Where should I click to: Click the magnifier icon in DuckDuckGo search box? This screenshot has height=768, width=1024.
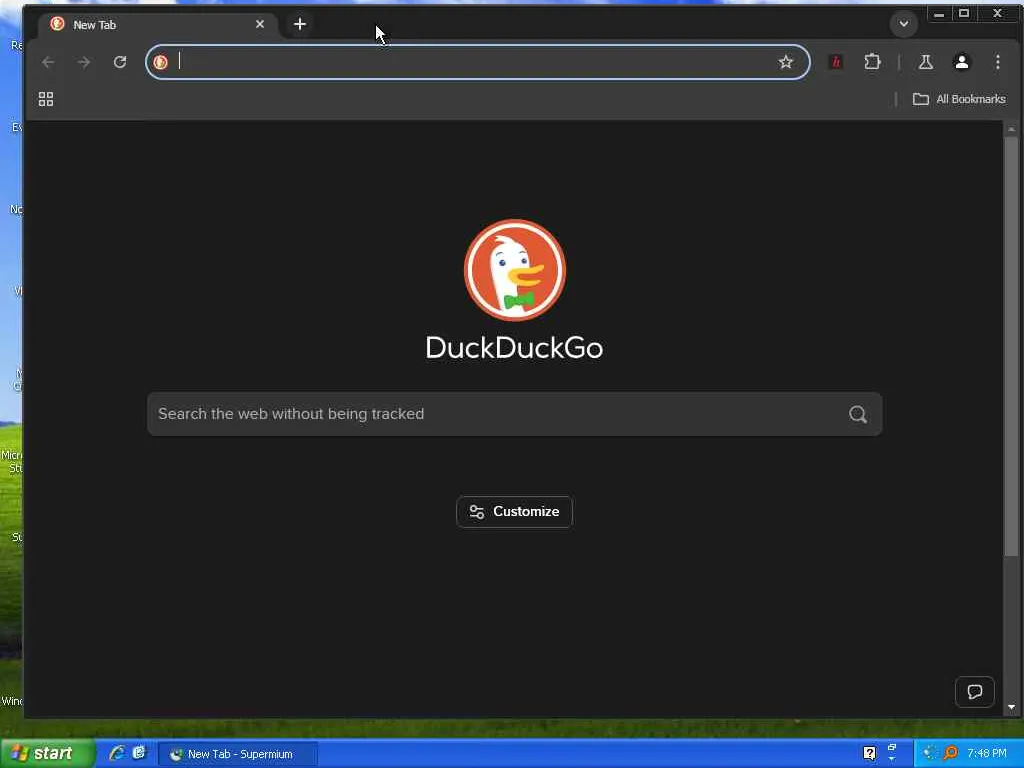858,414
